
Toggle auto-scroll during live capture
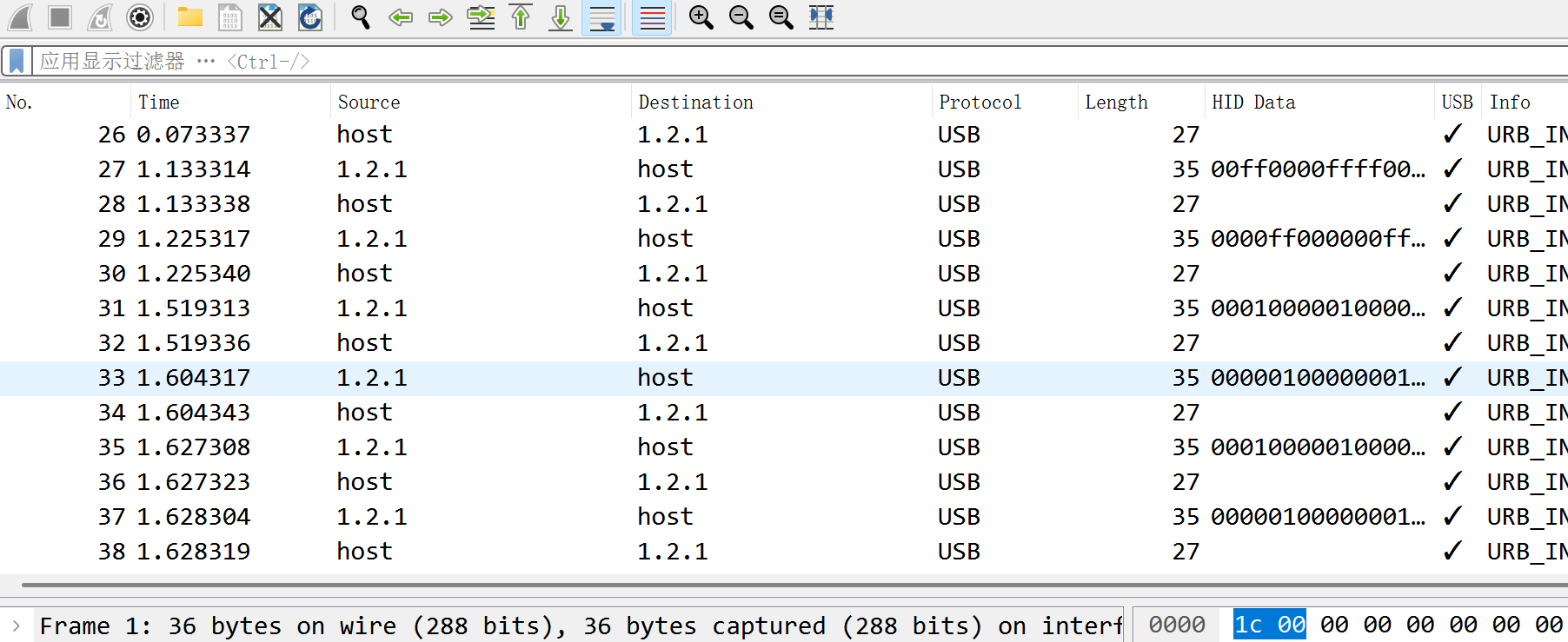[x=601, y=17]
